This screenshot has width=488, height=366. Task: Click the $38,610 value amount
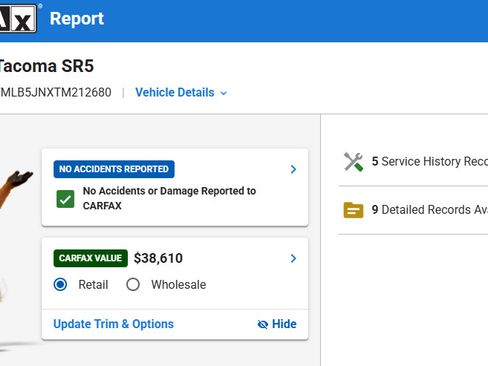tap(158, 258)
